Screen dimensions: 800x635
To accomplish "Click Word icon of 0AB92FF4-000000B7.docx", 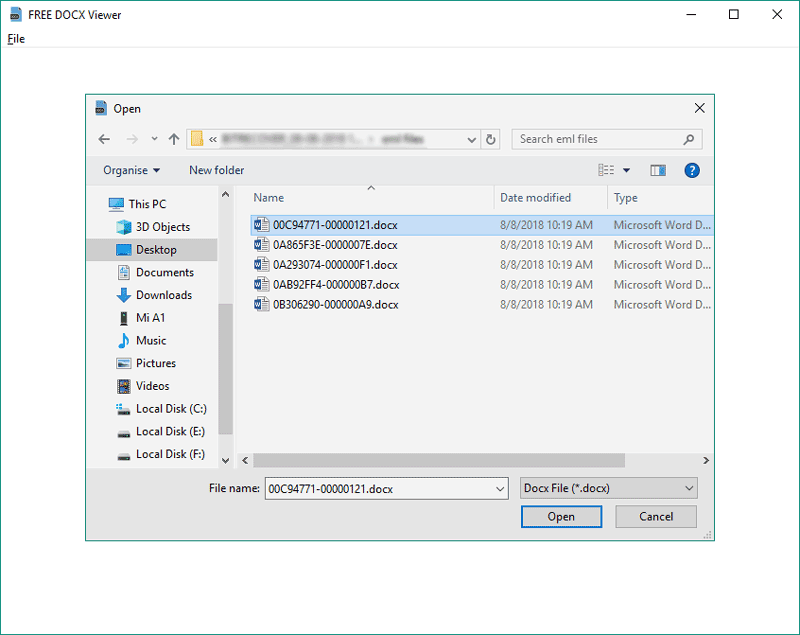I will click(262, 285).
